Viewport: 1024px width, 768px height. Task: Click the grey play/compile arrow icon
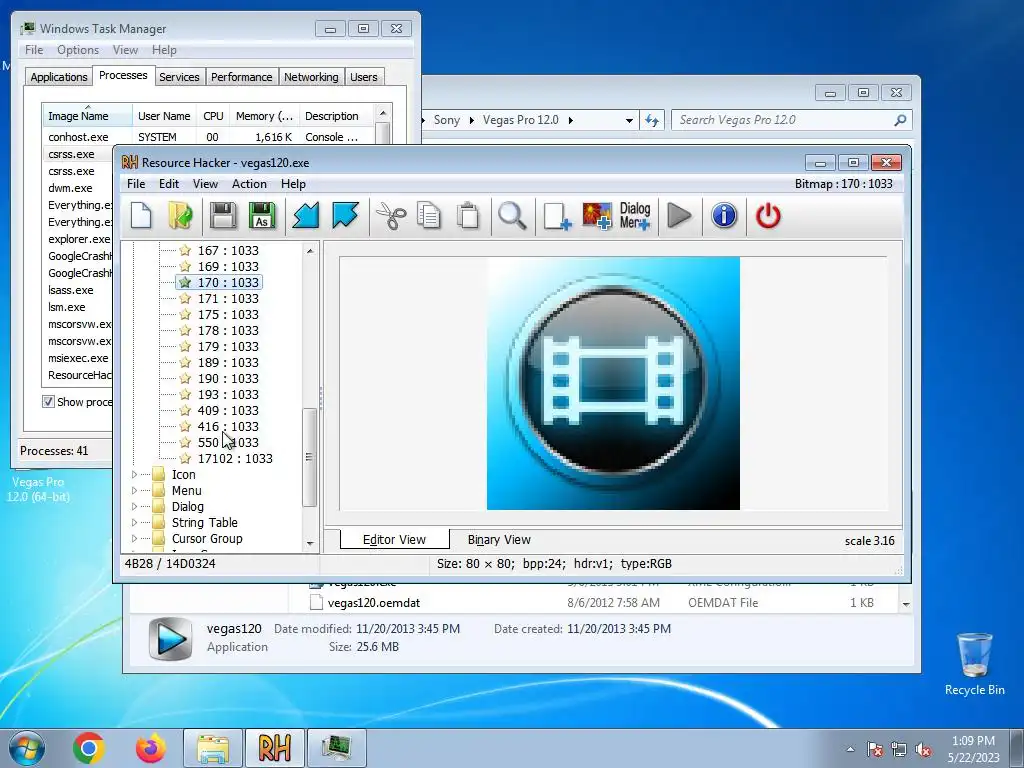679,216
